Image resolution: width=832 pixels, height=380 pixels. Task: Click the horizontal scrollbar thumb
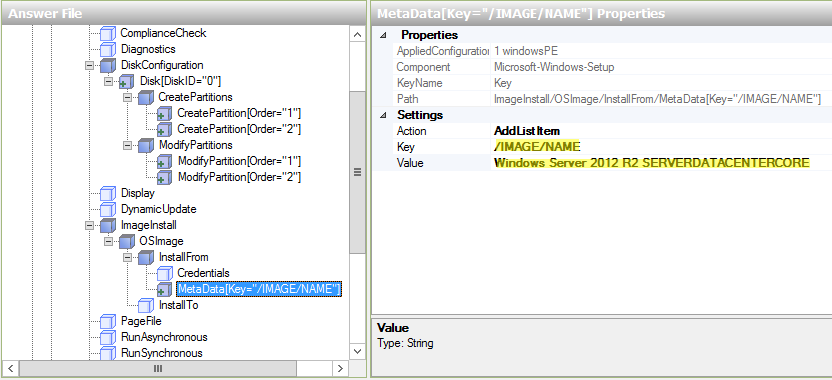click(158, 368)
